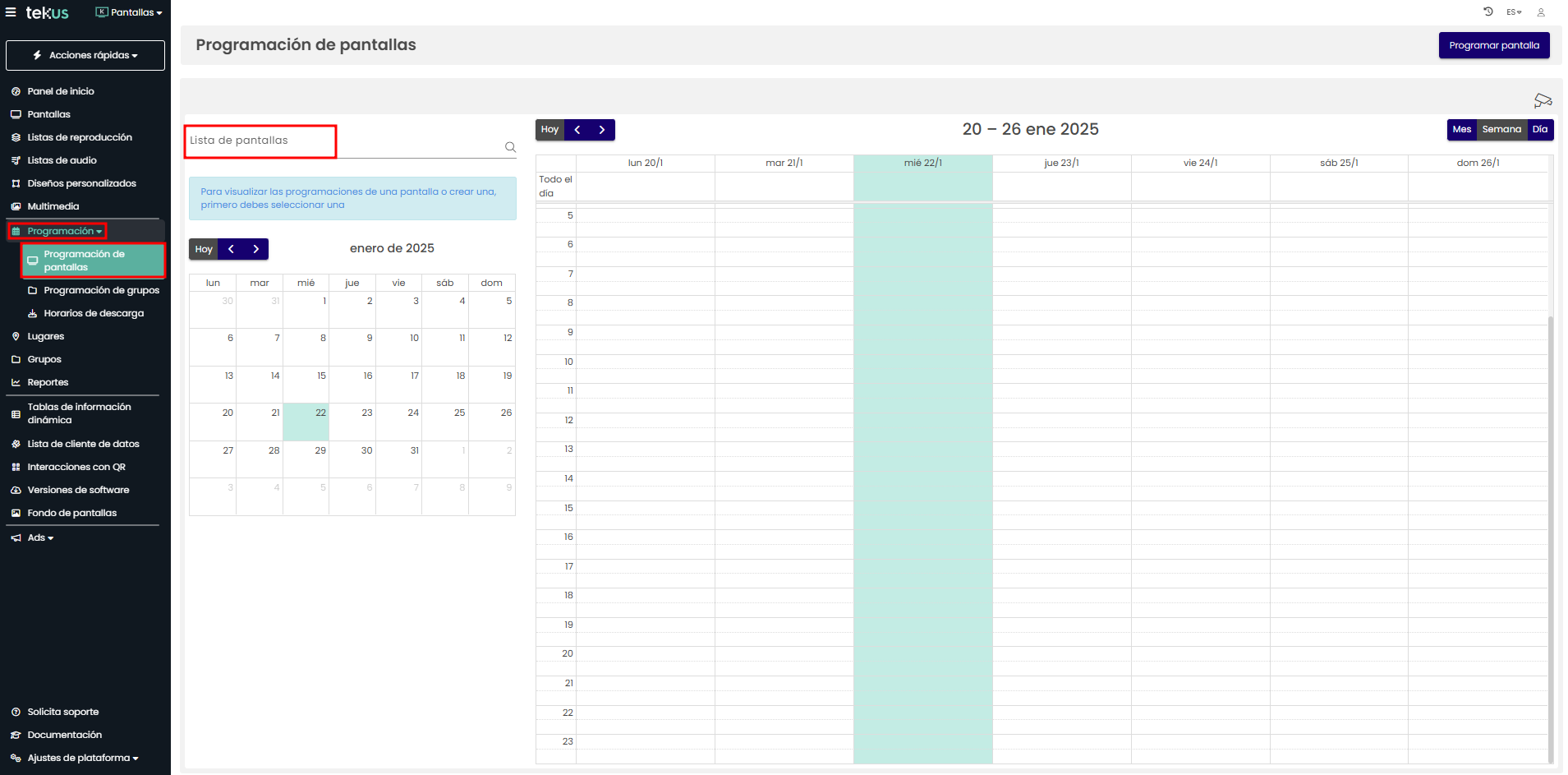
Task: Expand Ajustes de plataforma menu
Action: pyautogui.click(x=82, y=758)
